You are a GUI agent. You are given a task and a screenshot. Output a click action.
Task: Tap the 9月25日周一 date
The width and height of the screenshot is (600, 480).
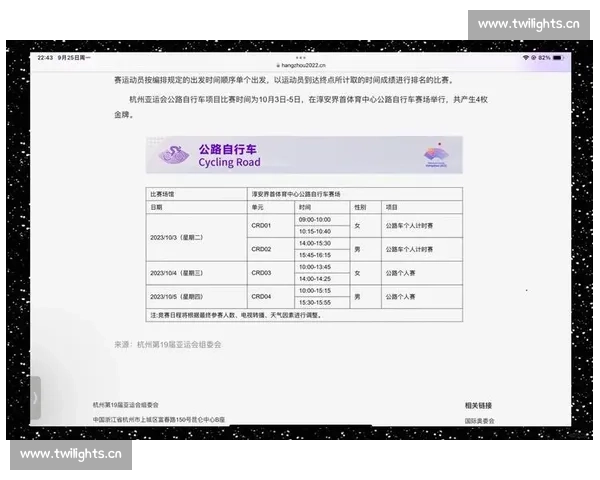pos(74,58)
